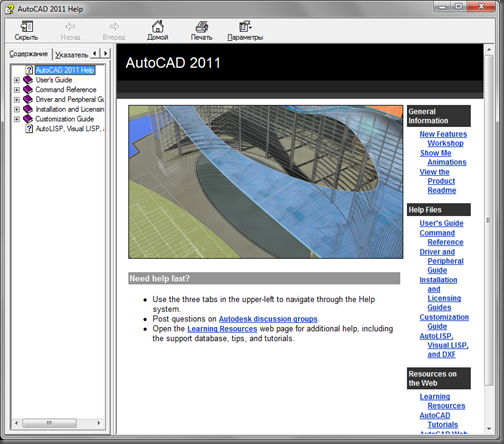Screen dimensions: 504x444
Task: Open AutoLISP, Visual LISP, and DXF link
Action: pos(444,345)
